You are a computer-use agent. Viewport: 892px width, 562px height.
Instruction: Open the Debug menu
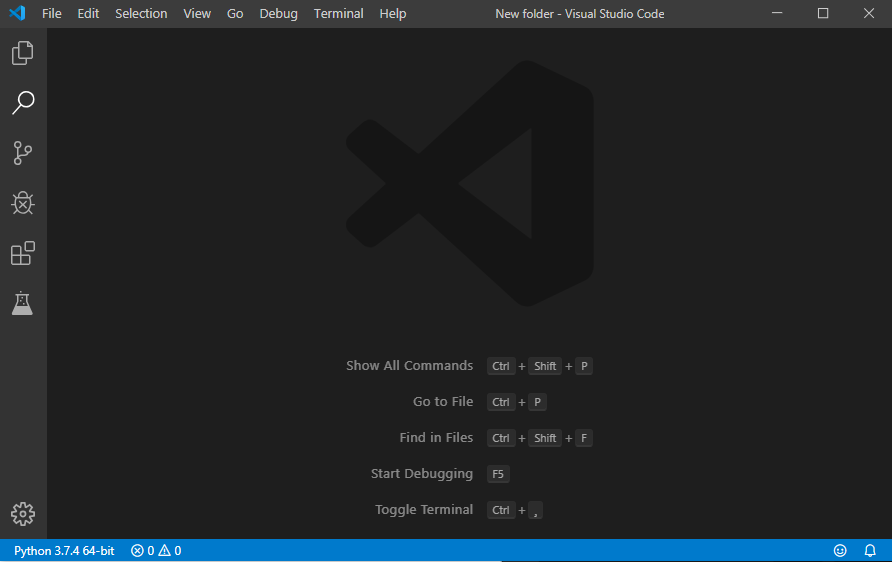coord(278,14)
